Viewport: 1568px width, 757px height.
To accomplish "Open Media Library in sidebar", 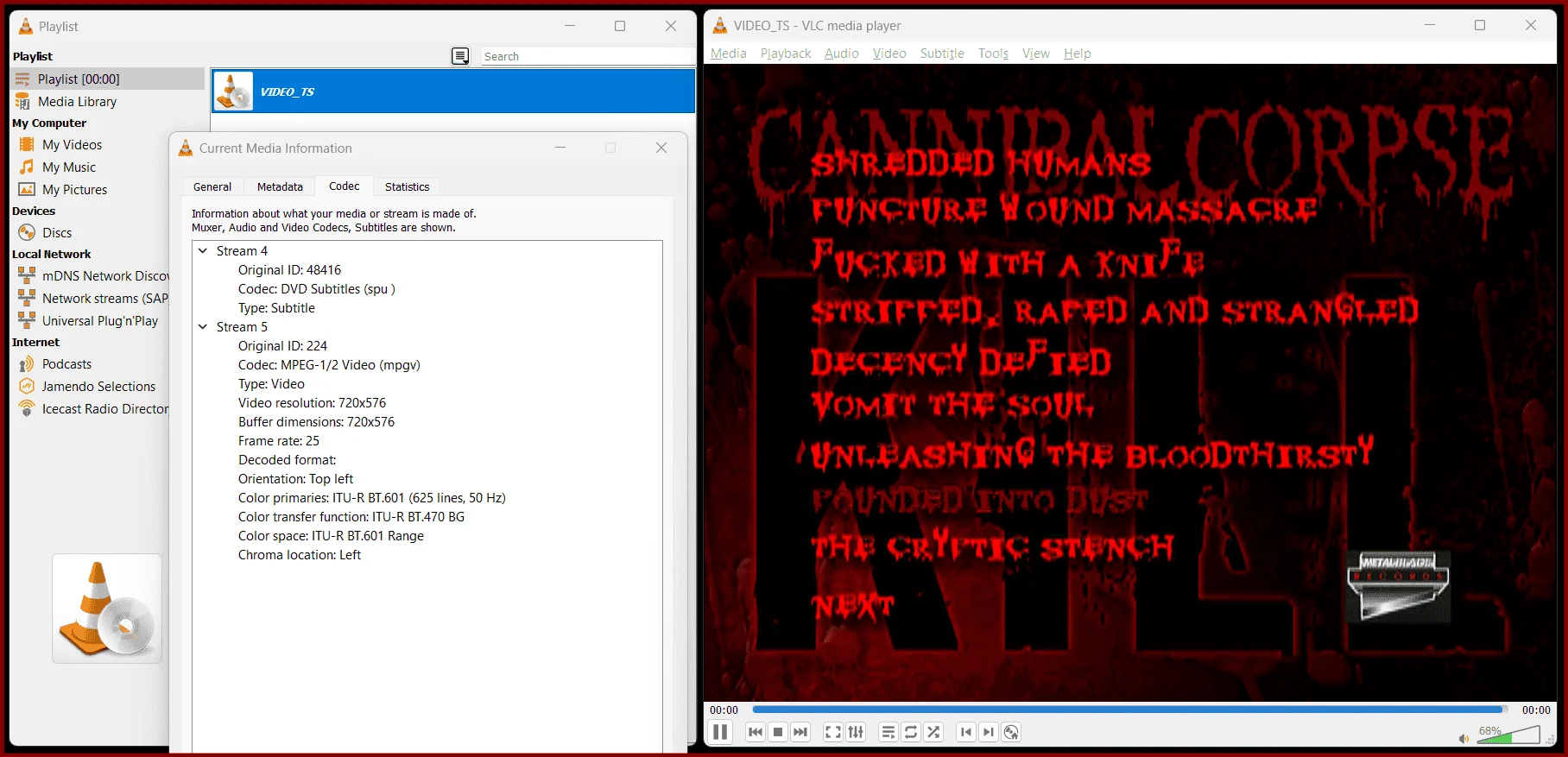I will [77, 102].
